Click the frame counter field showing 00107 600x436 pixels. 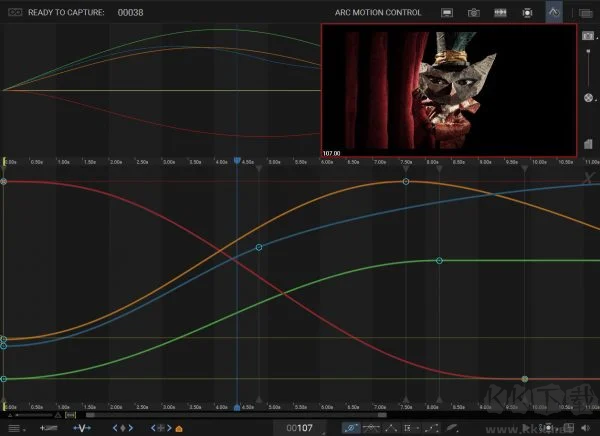point(300,428)
